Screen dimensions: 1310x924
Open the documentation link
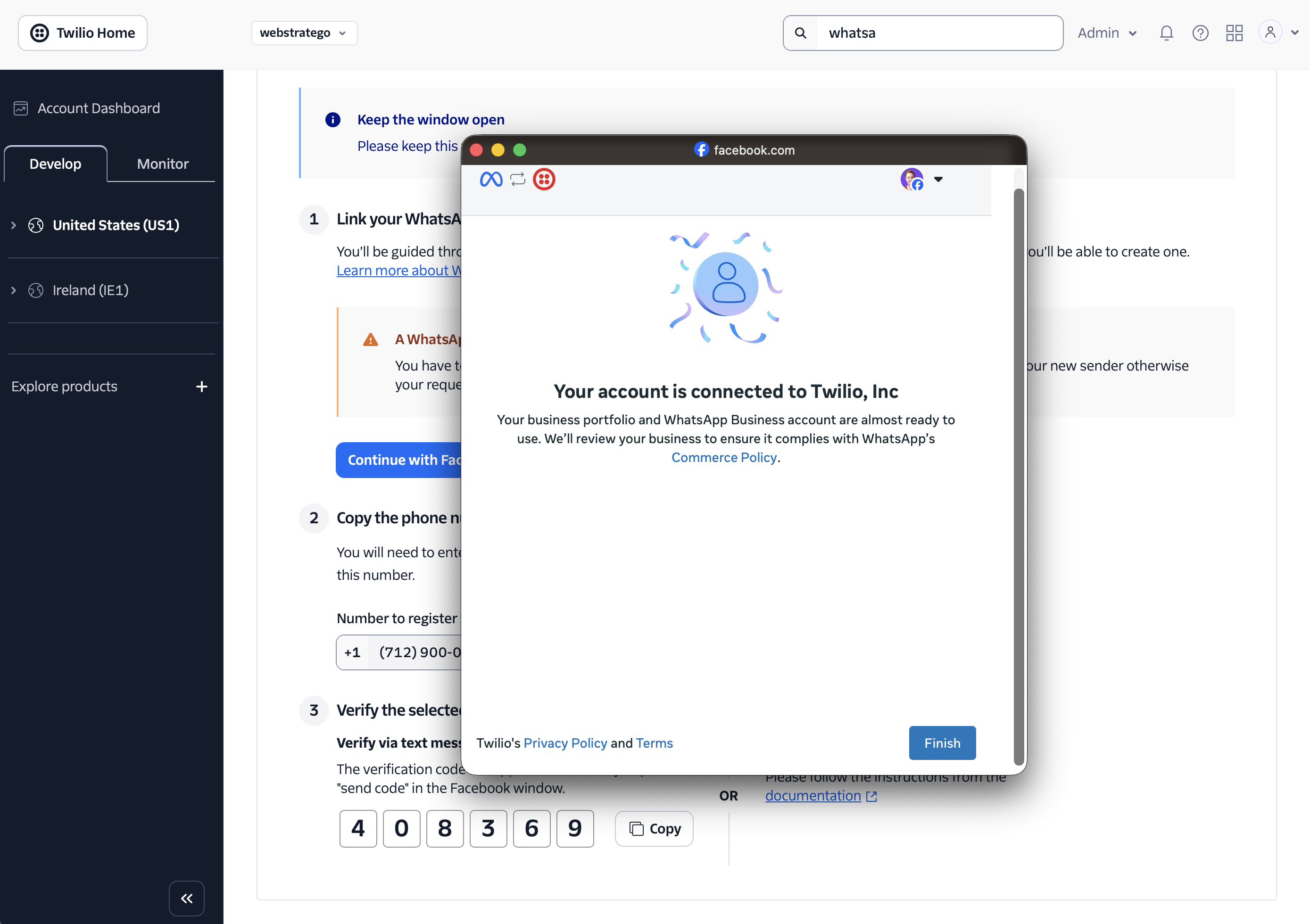point(813,796)
